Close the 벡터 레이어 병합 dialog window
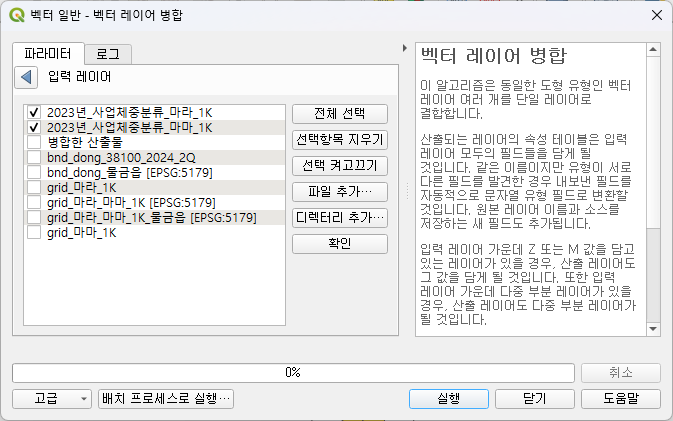The width and height of the screenshot is (673, 421). (657, 15)
